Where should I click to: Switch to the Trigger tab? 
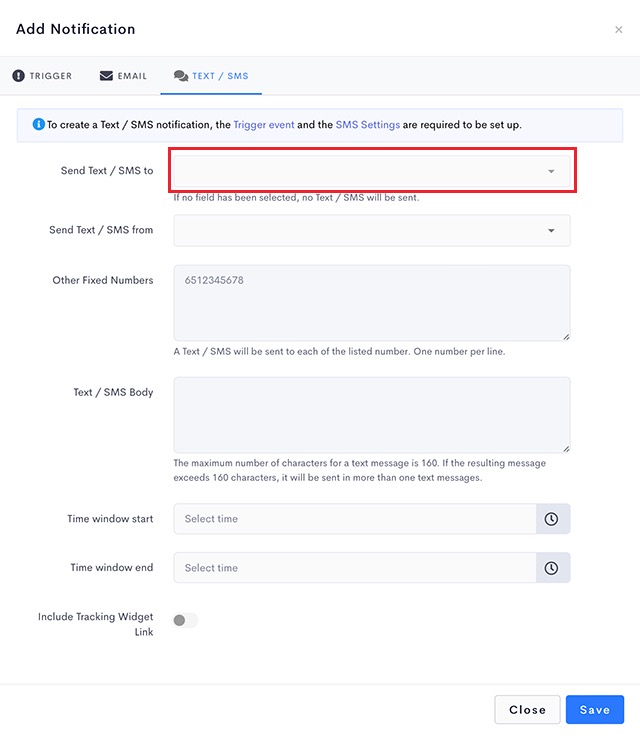[x=42, y=76]
